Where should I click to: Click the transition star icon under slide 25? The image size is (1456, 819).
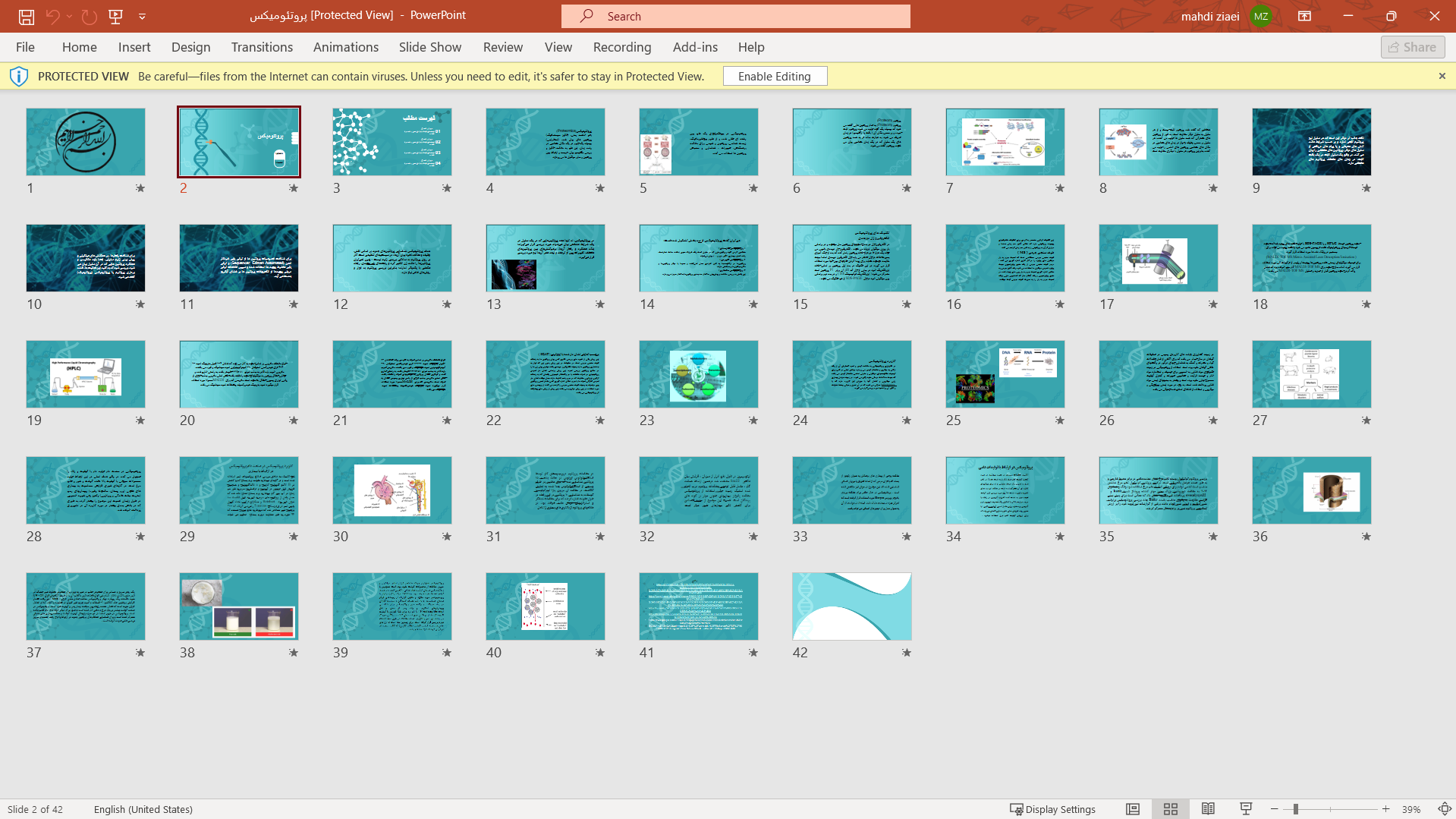coord(1060,421)
